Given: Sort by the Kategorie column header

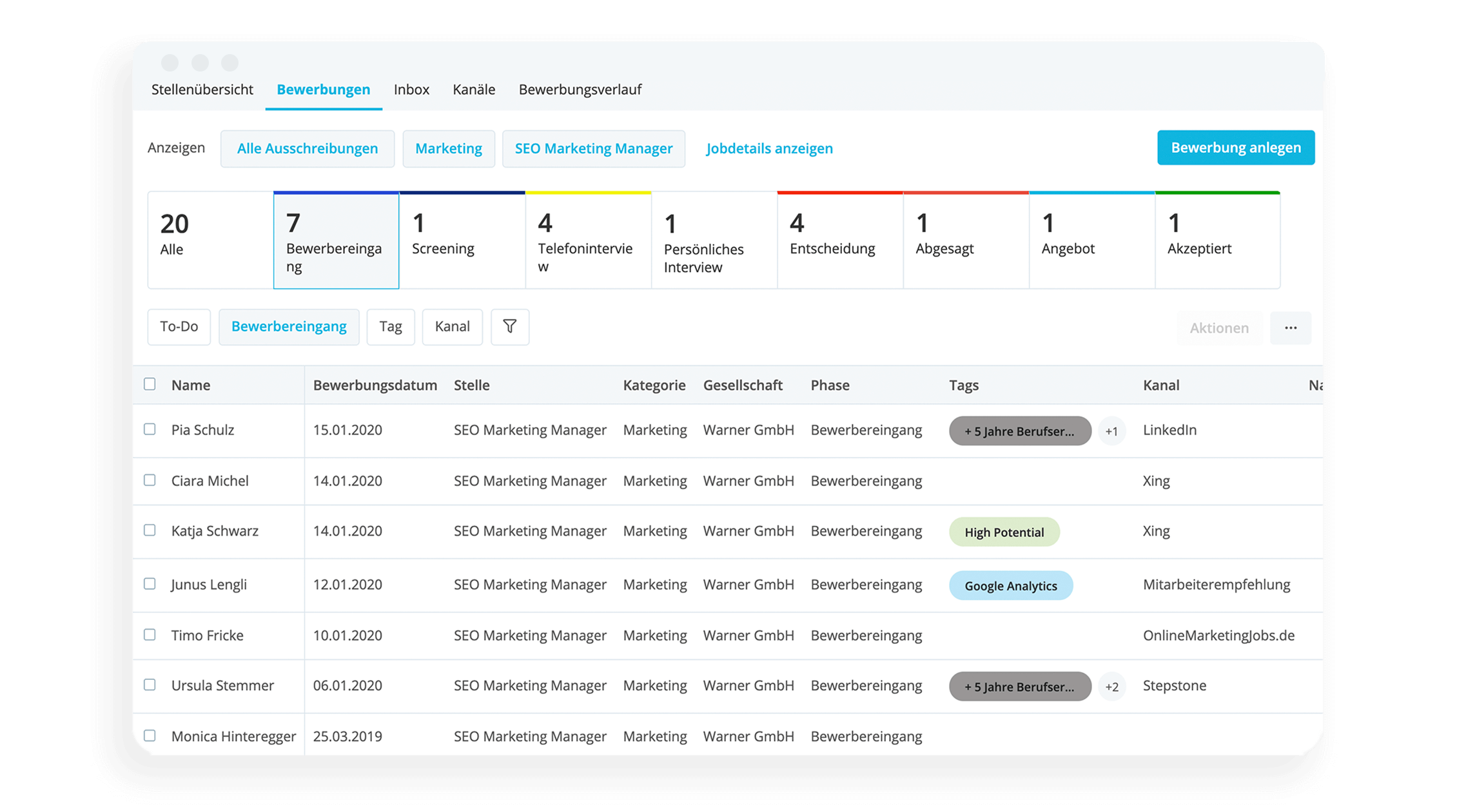Looking at the screenshot, I should coord(654,385).
